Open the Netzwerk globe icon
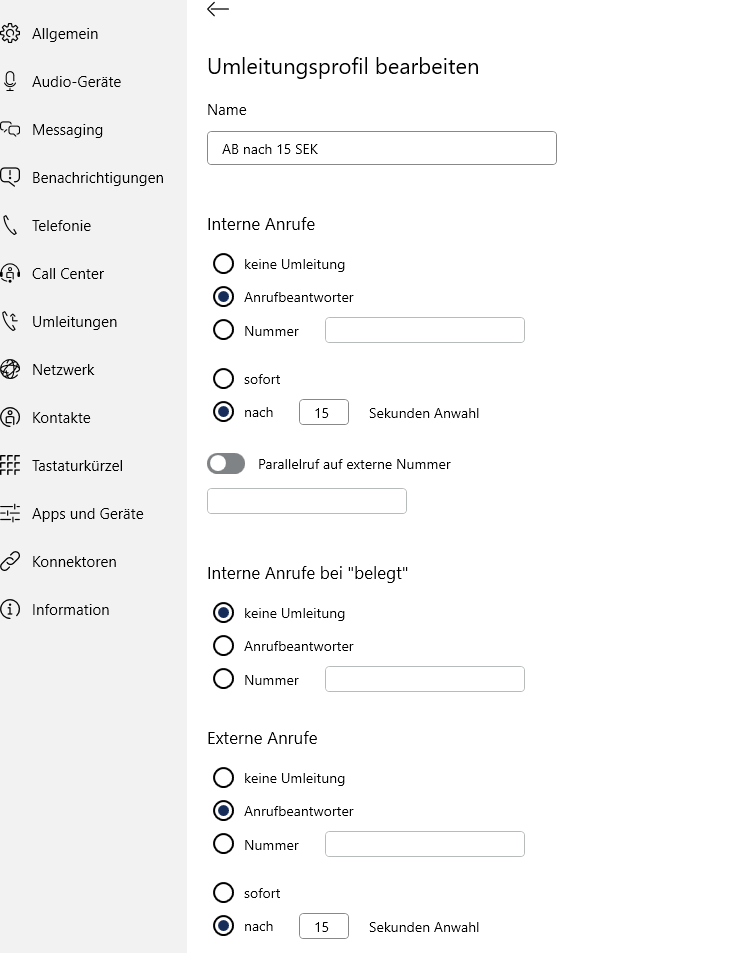736x953 pixels. click(10, 370)
